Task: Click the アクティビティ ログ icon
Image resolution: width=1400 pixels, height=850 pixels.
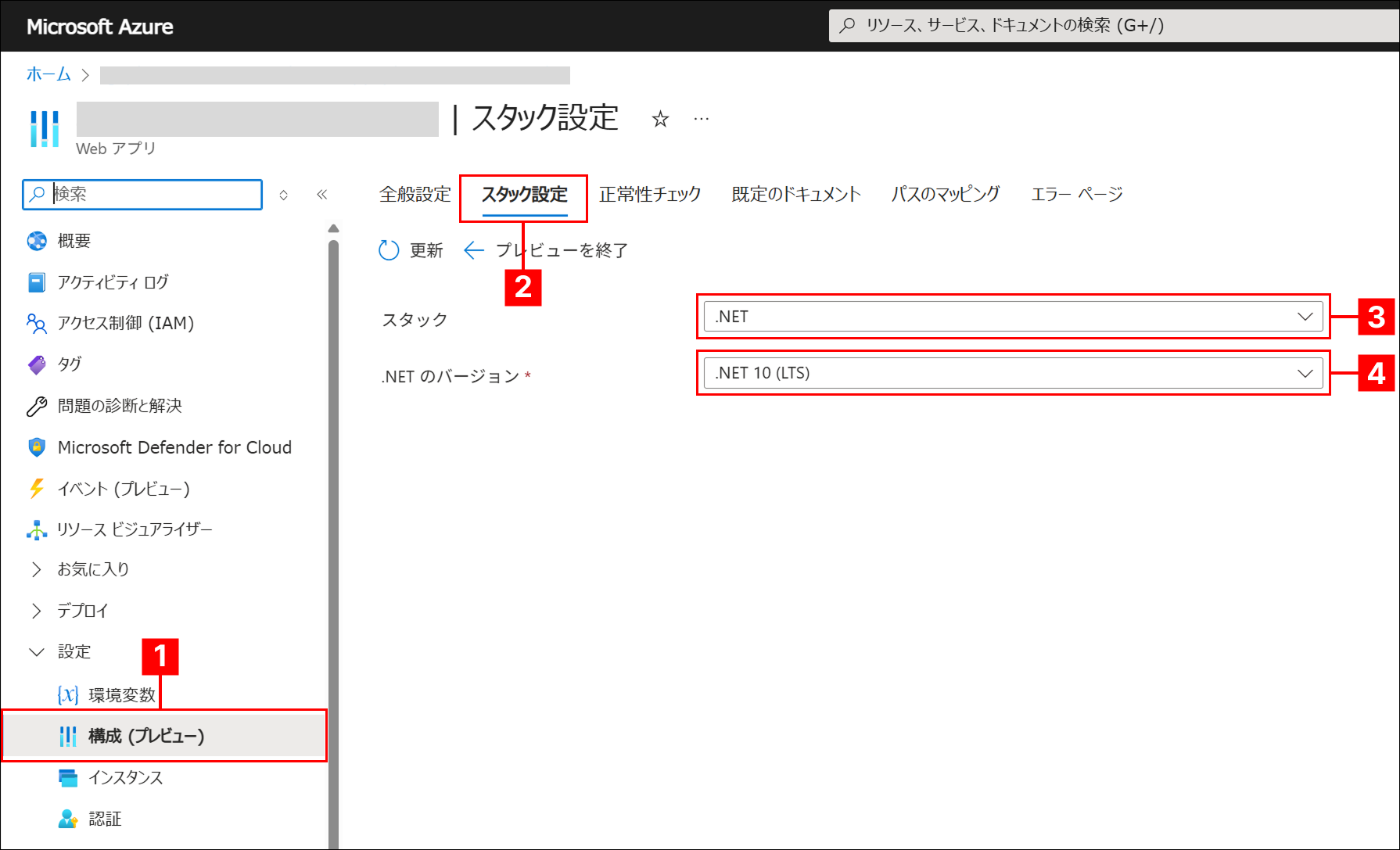Action: tap(37, 282)
